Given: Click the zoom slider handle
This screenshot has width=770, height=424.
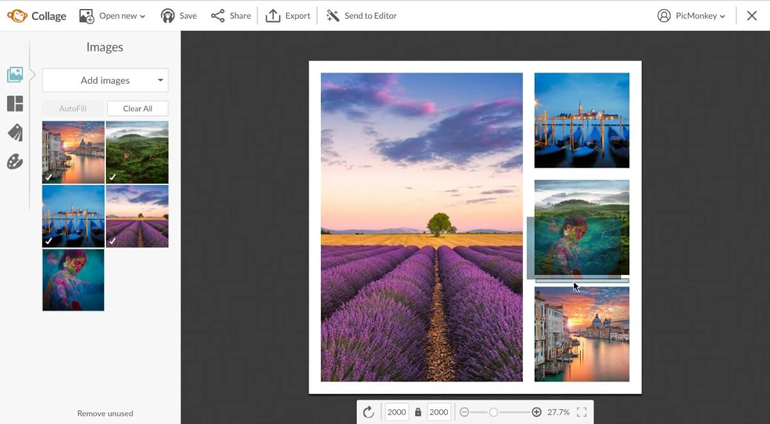Looking at the screenshot, I should [x=494, y=412].
